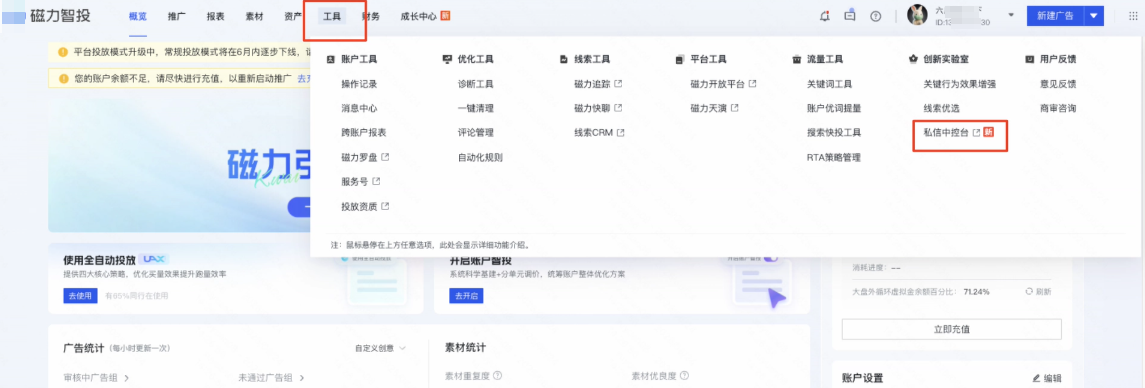
Task: Open the apps grid icon
Action: [x=1133, y=16]
